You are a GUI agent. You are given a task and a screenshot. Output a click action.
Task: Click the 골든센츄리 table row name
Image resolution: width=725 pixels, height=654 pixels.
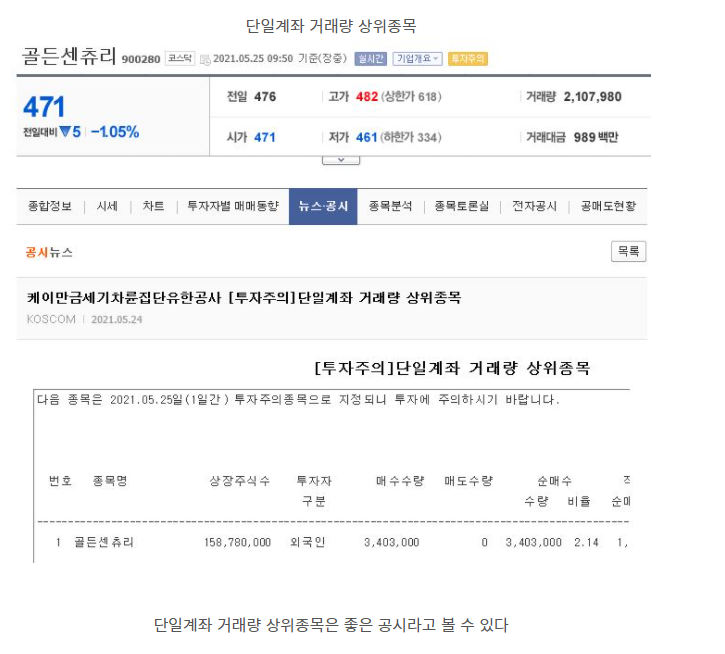coord(104,542)
